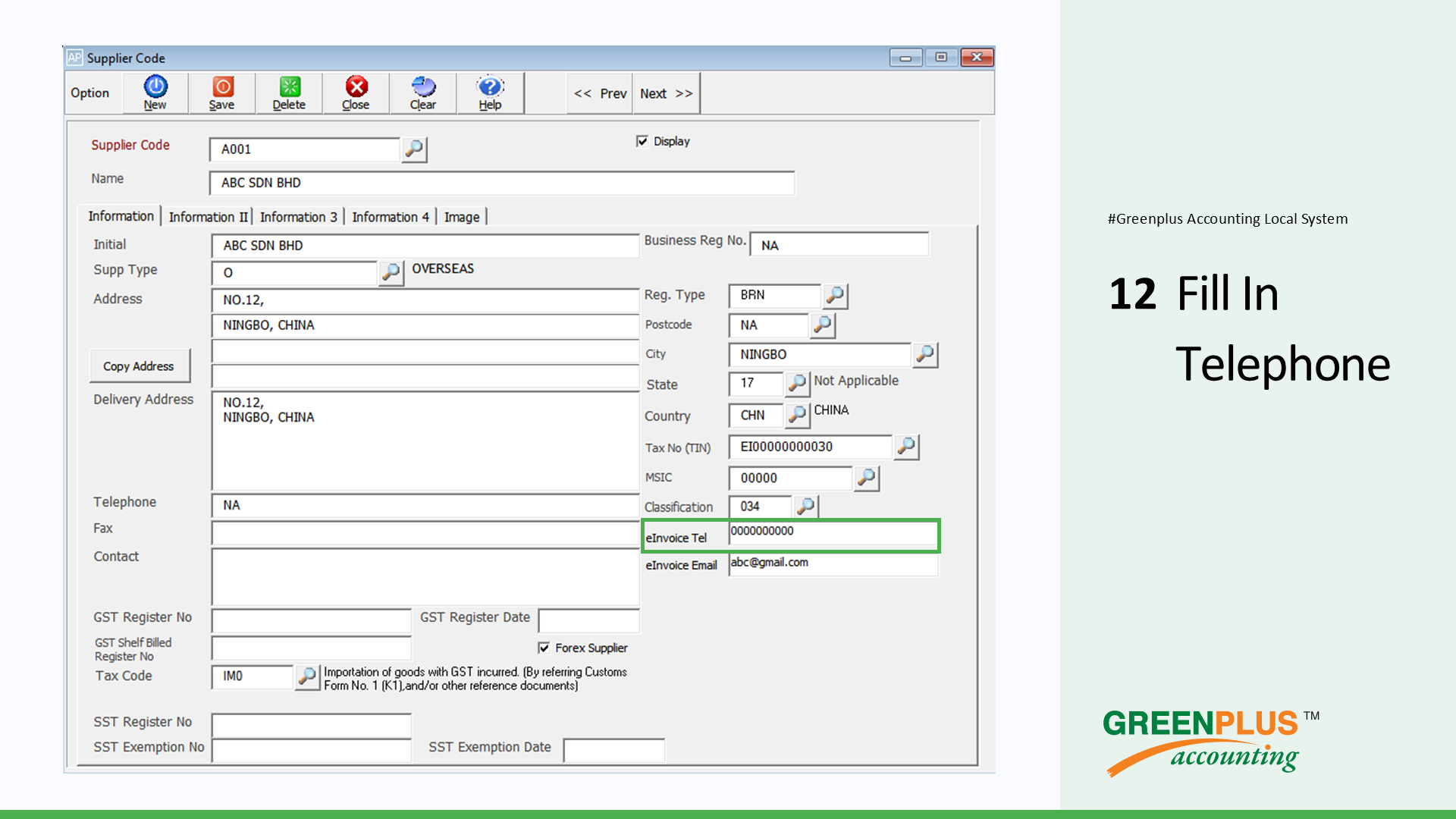Viewport: 1456px width, 819px height.
Task: Switch to the Image tab
Action: coord(462,217)
